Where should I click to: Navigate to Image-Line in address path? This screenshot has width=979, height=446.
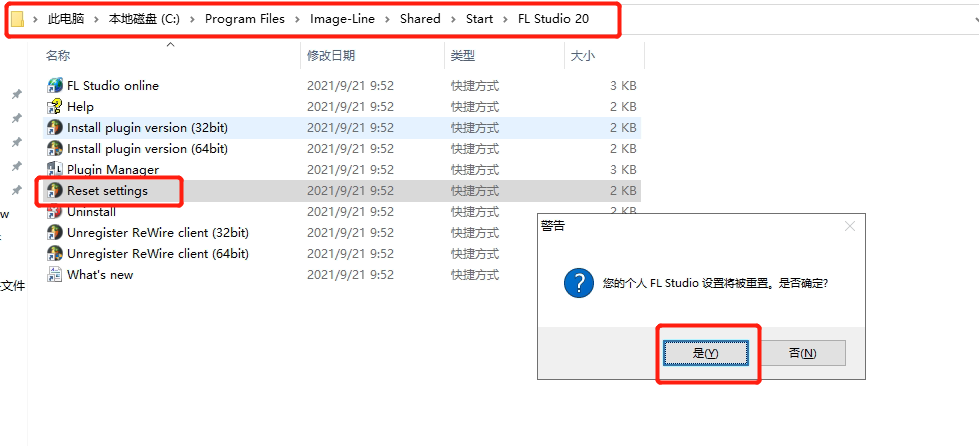tap(342, 19)
